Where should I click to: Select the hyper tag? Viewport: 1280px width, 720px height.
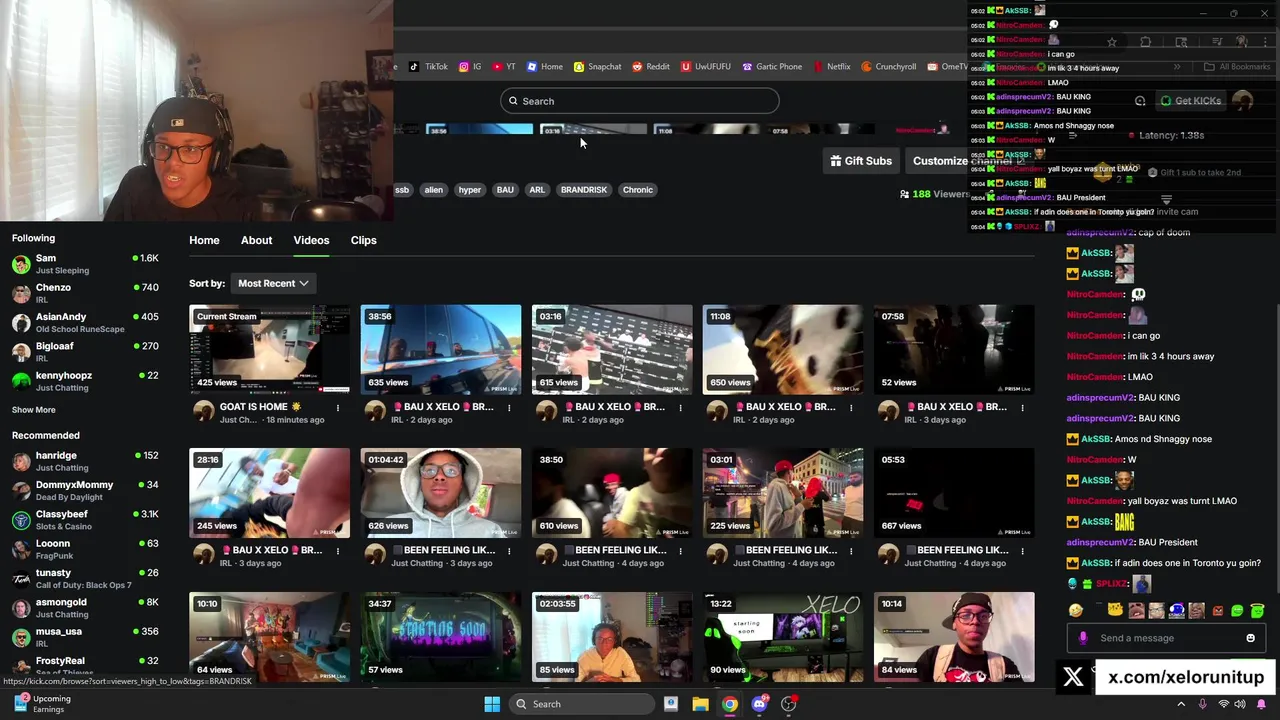coord(470,190)
